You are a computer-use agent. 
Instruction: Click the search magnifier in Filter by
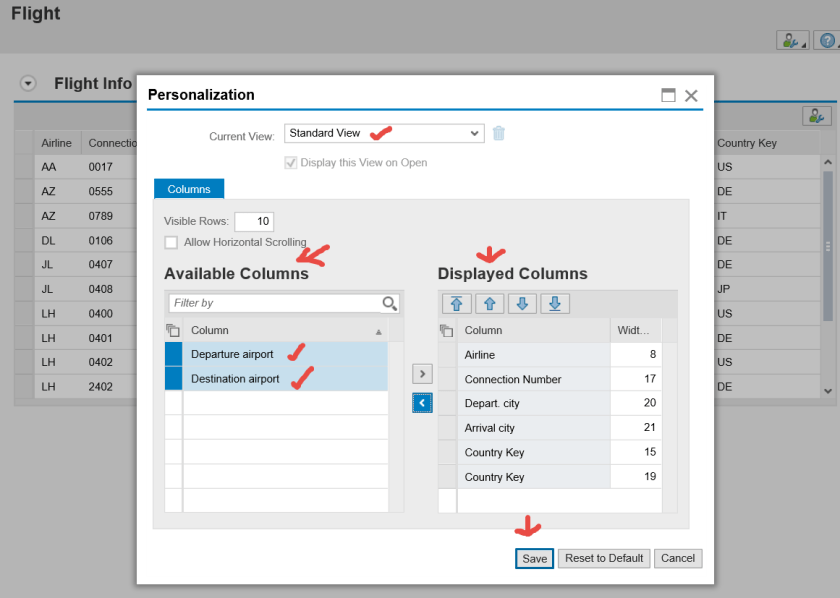(390, 303)
